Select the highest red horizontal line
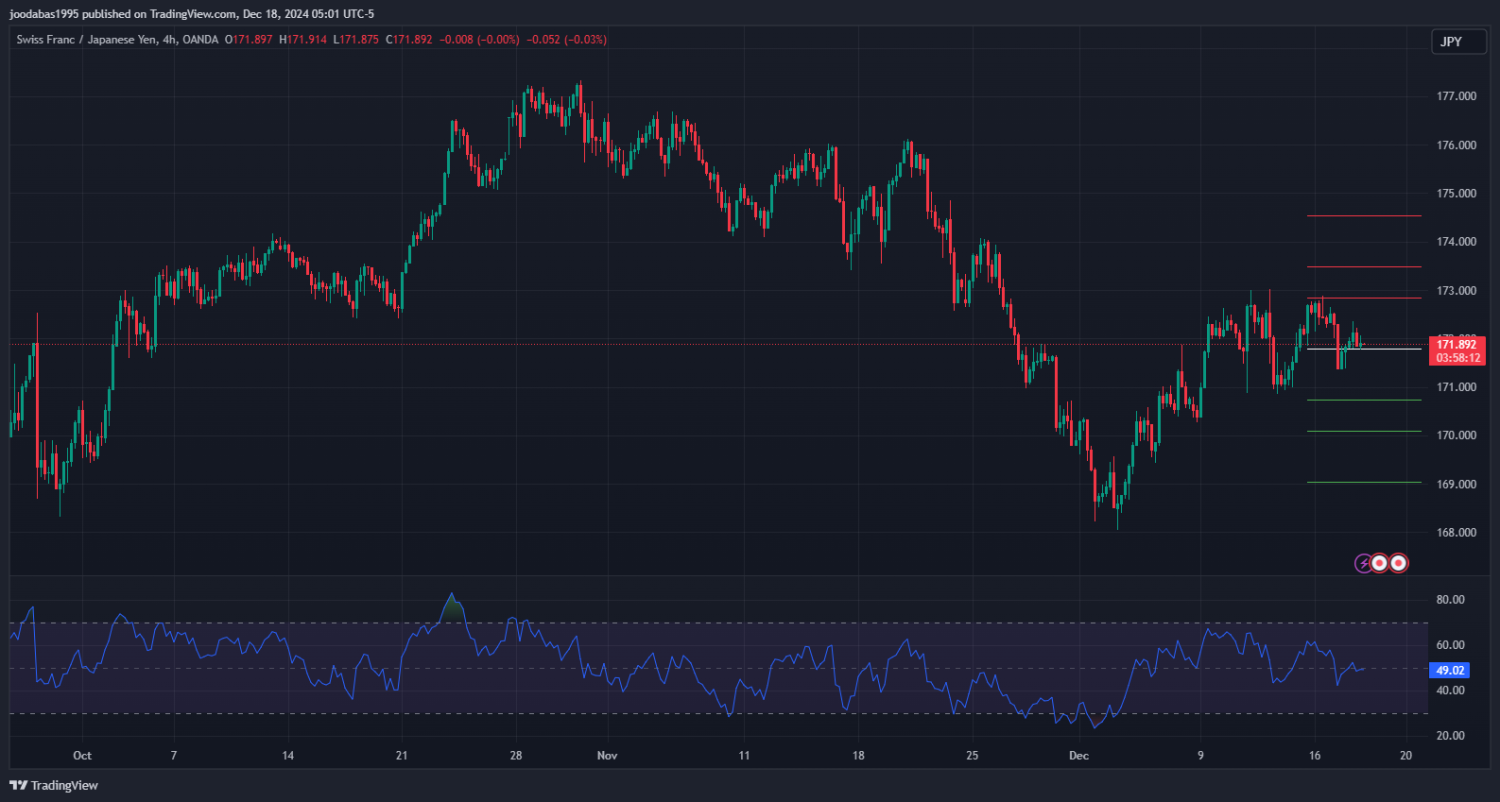 tap(1364, 216)
